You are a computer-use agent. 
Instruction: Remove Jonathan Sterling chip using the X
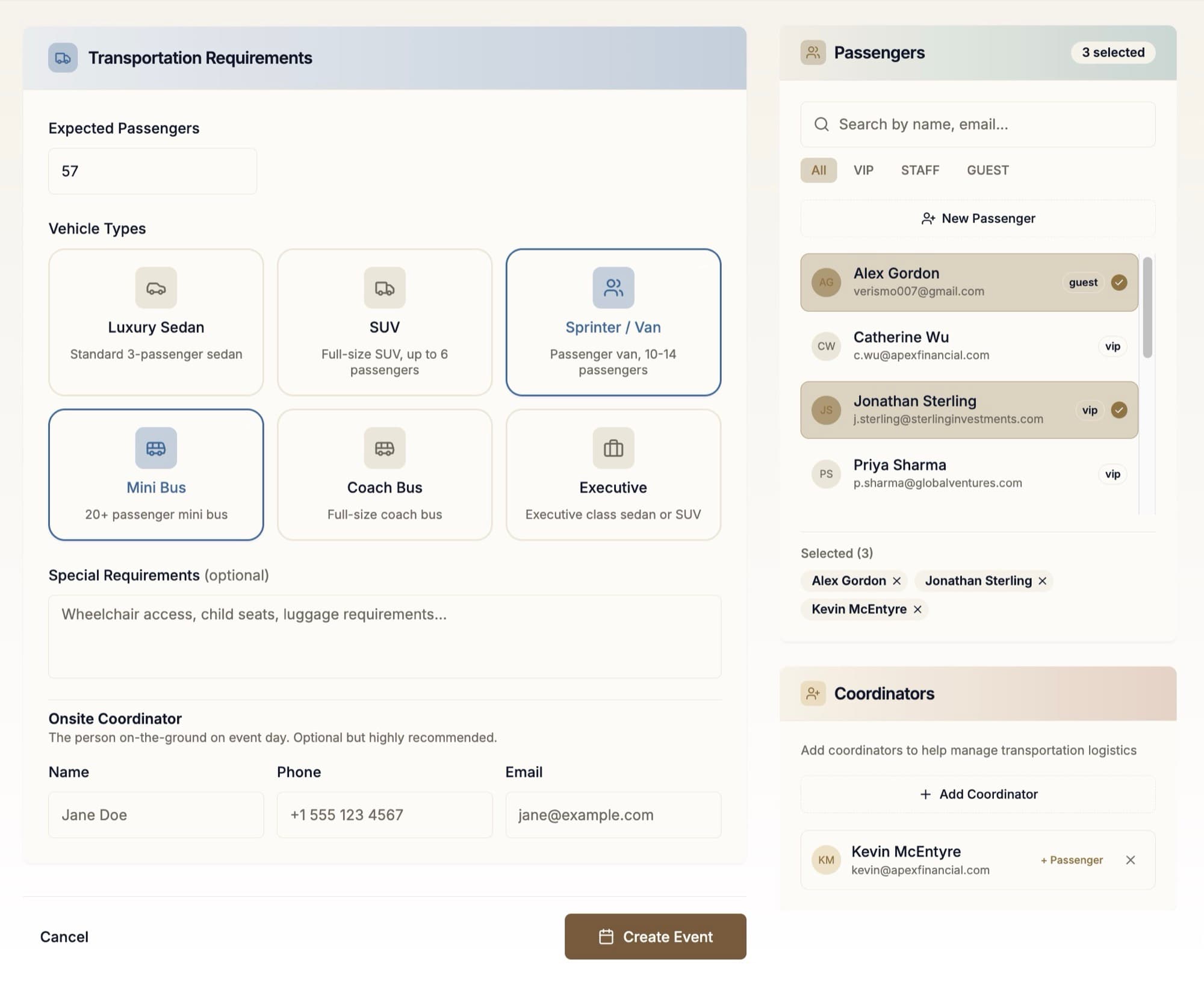[x=1043, y=581]
